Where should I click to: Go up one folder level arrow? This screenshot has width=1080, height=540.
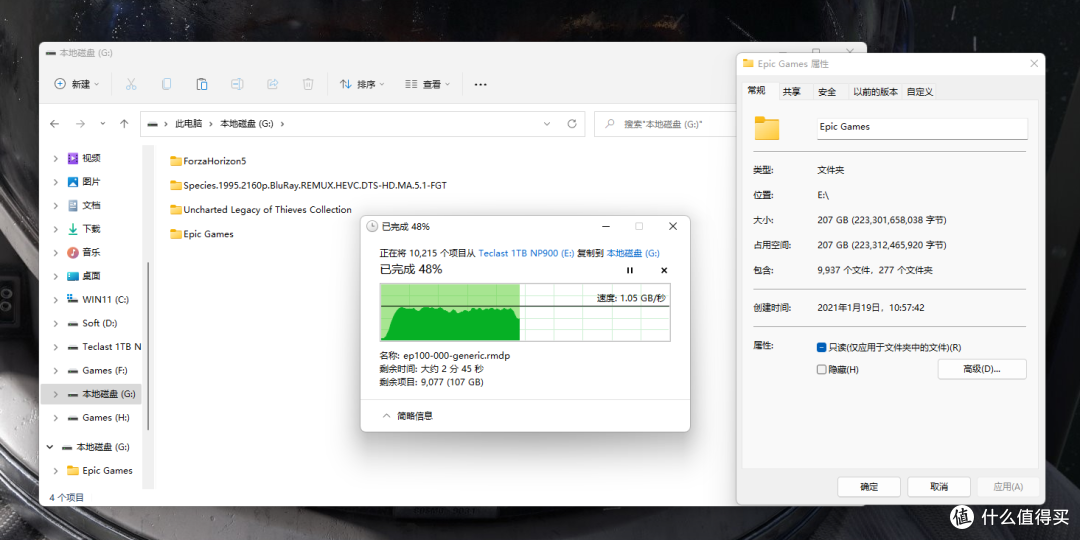(x=124, y=124)
